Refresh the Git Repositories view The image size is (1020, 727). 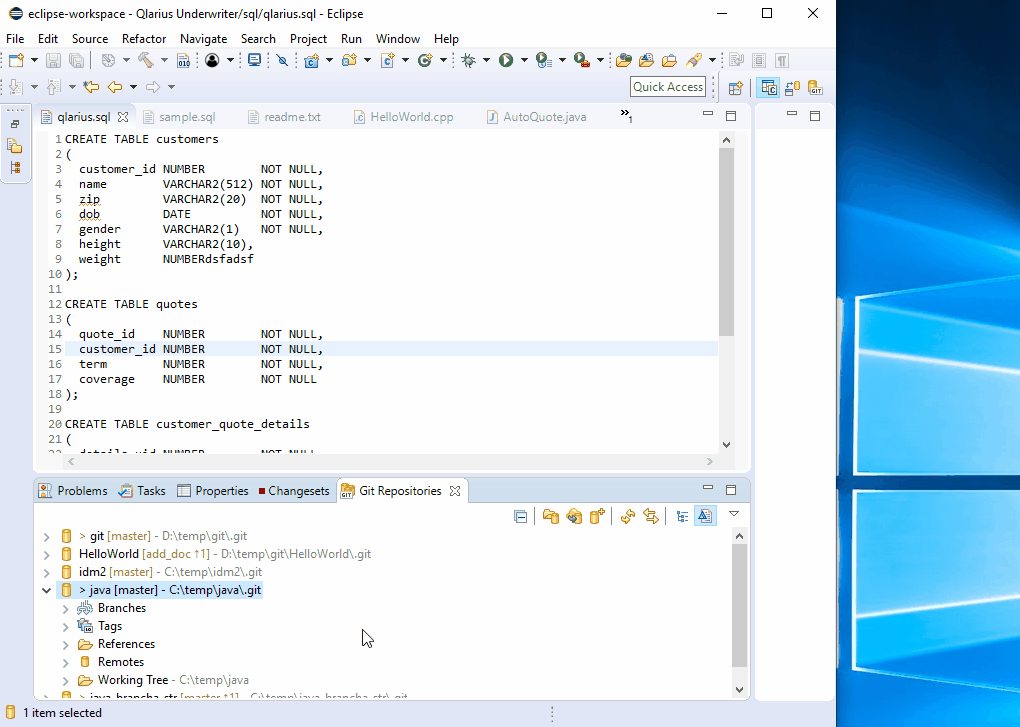(x=628, y=516)
